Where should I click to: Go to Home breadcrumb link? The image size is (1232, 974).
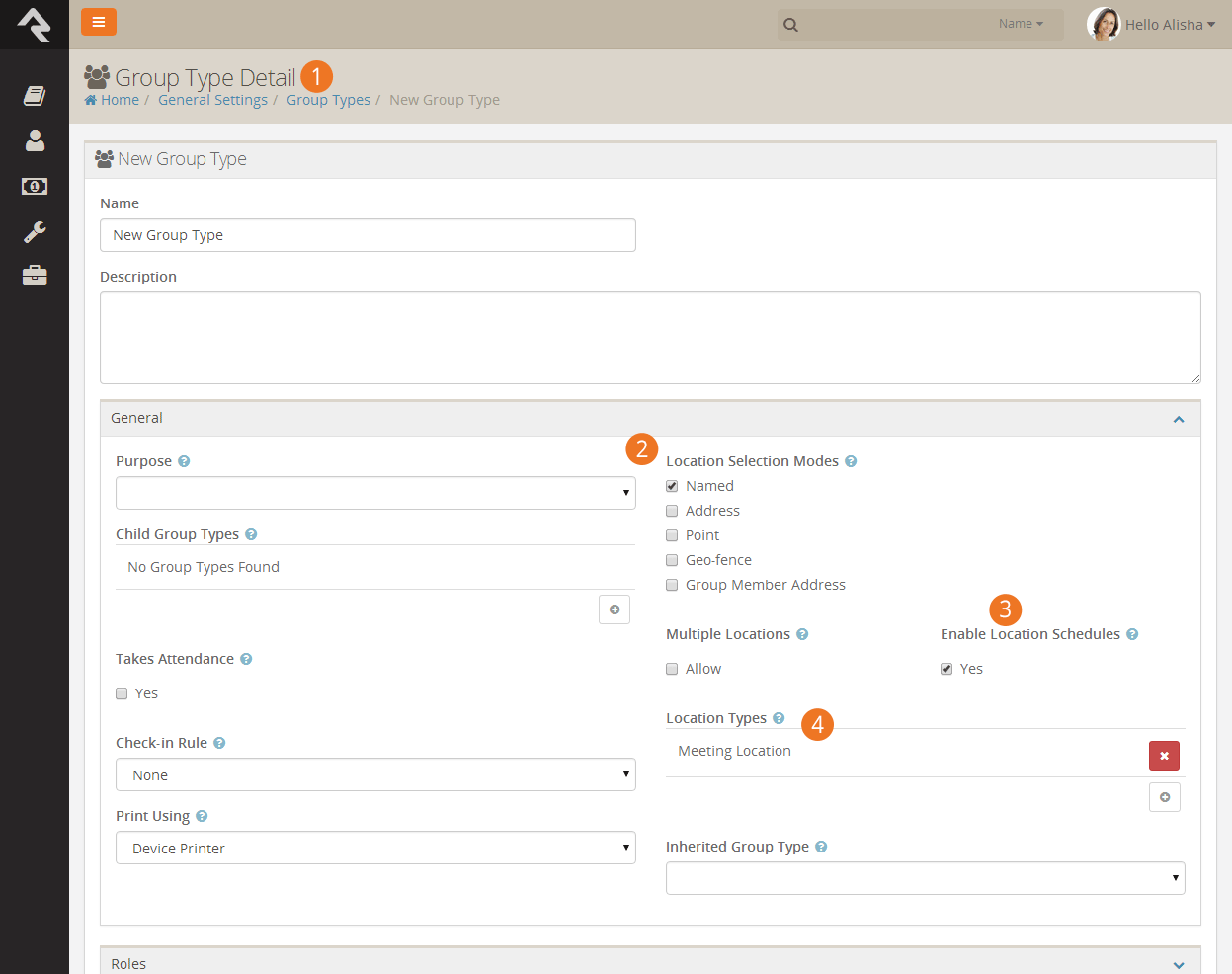coord(112,100)
